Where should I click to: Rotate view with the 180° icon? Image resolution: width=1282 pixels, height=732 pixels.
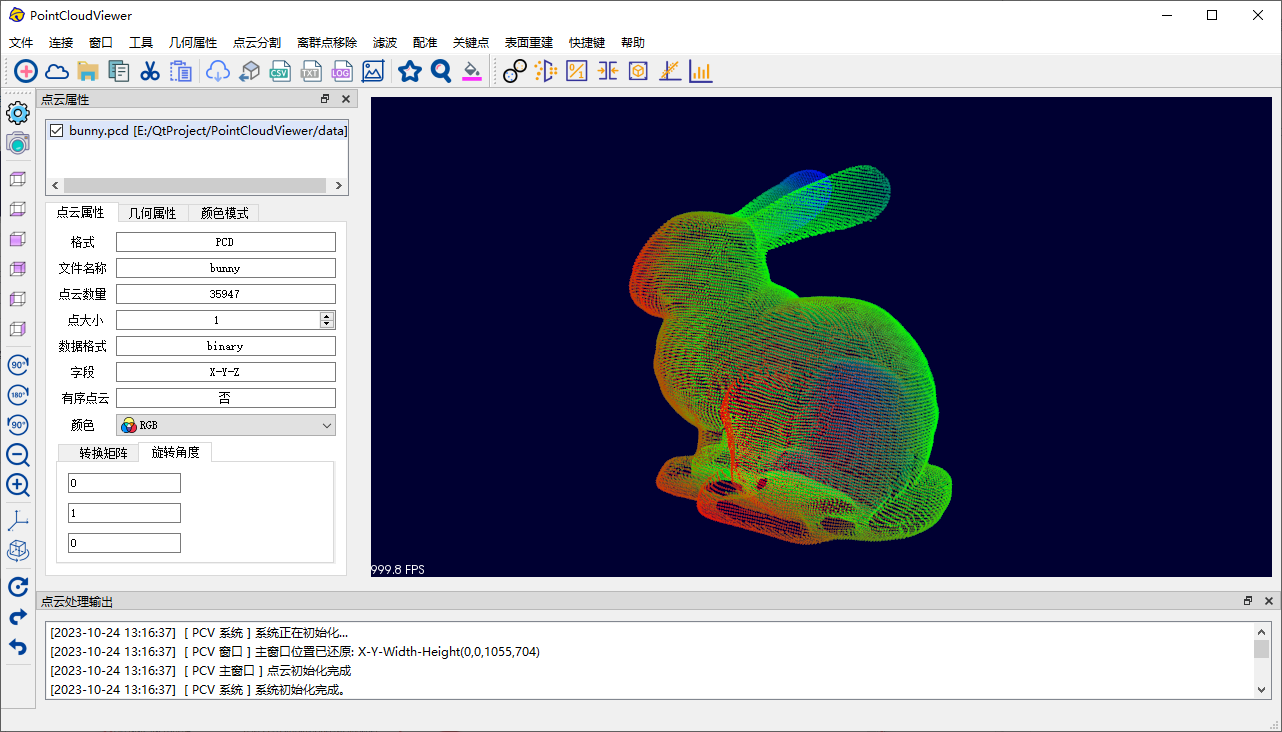click(x=18, y=395)
